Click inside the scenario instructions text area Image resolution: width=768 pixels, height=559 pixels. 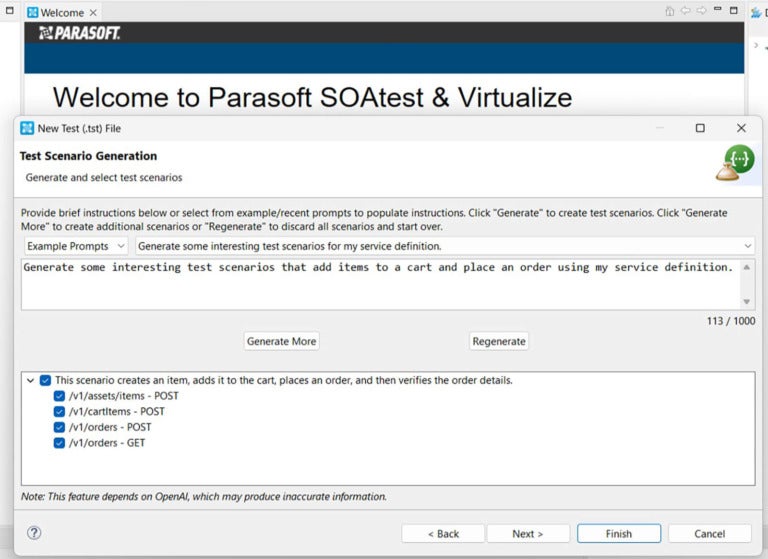tap(380, 285)
